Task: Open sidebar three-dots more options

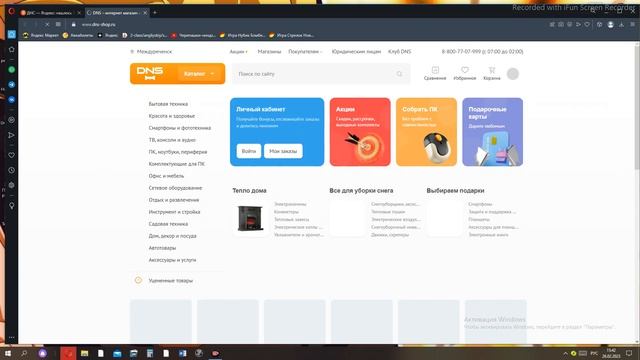Action: pyautogui.click(x=11, y=338)
